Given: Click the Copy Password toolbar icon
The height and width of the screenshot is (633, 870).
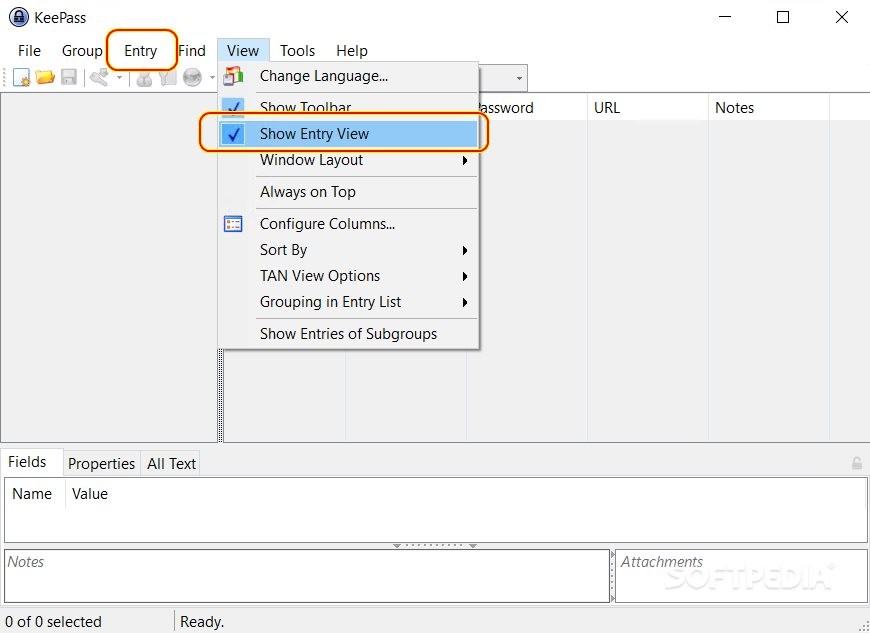Looking at the screenshot, I should point(167,78).
